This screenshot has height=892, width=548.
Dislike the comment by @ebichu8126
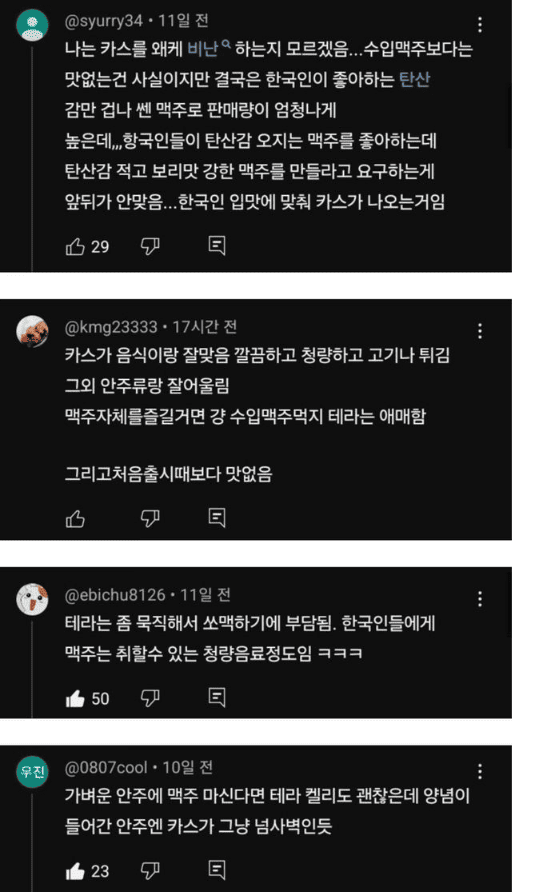(150, 698)
